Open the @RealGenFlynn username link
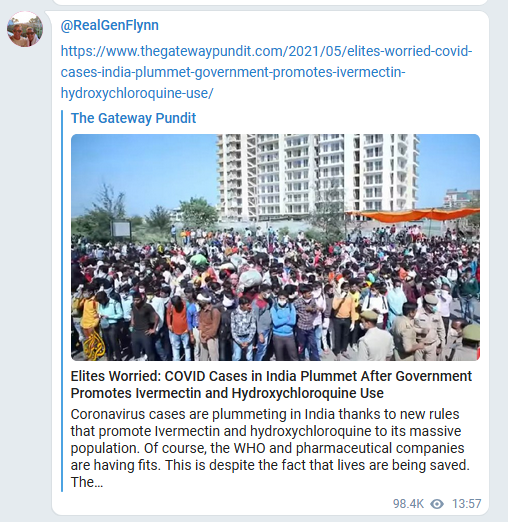Screen dimensions: 508x522 pyautogui.click(x=110, y=25)
